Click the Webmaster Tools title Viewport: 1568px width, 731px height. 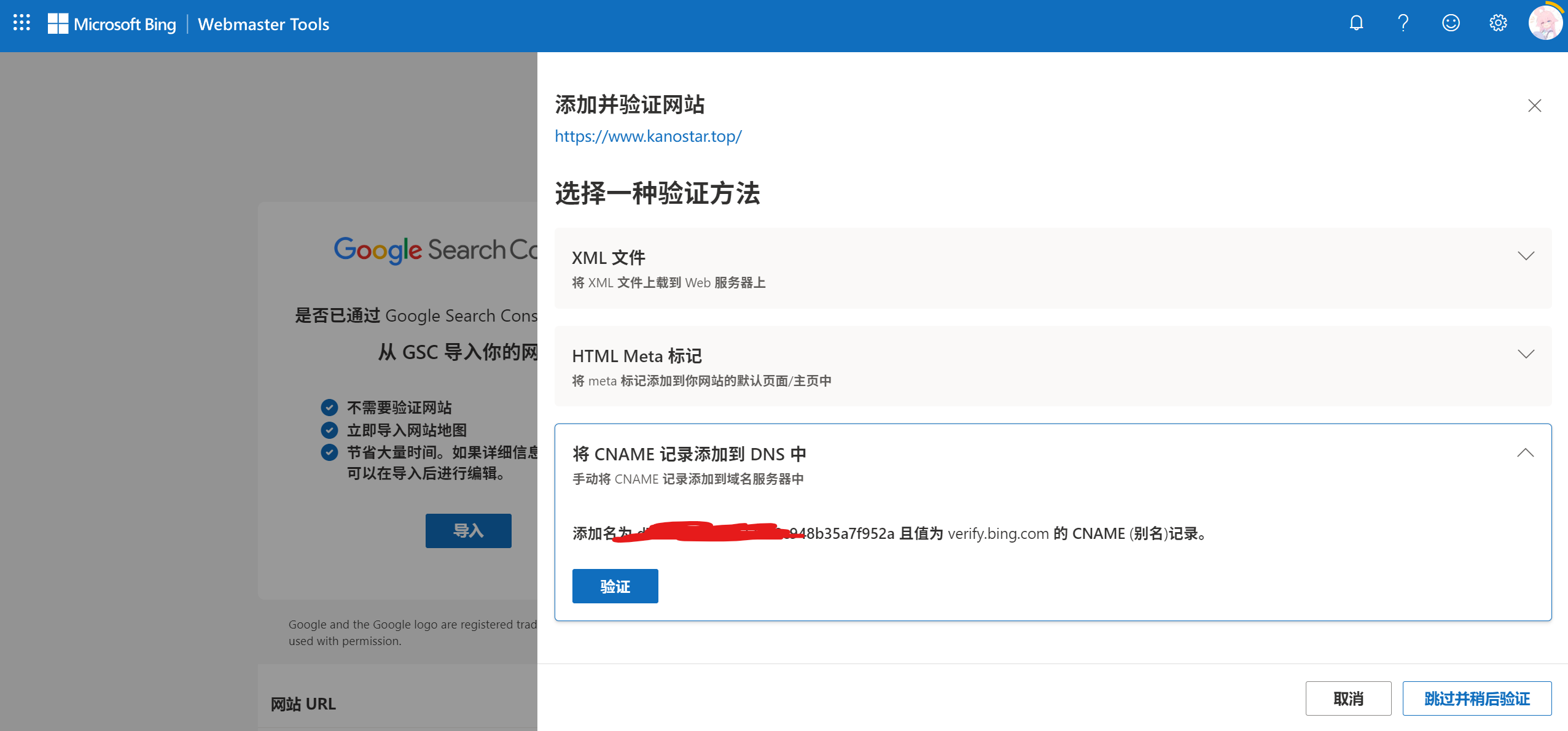[x=263, y=25]
